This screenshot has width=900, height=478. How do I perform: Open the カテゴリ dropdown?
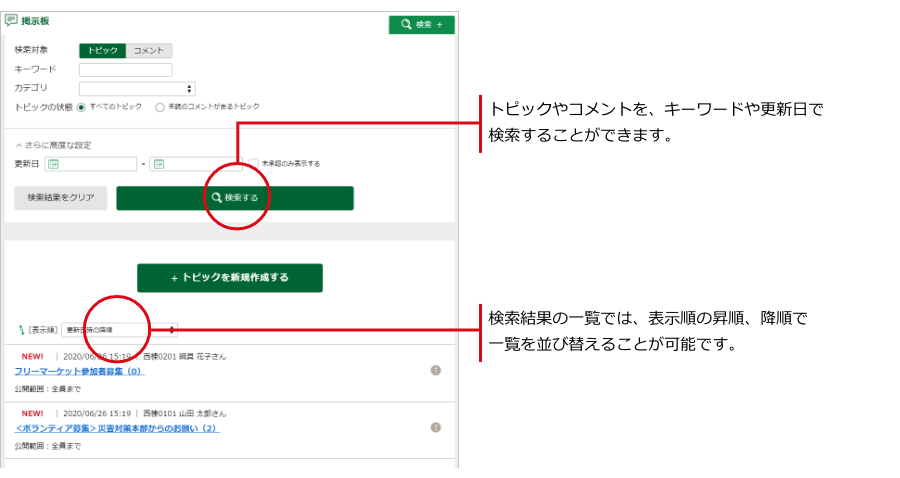(x=137, y=88)
